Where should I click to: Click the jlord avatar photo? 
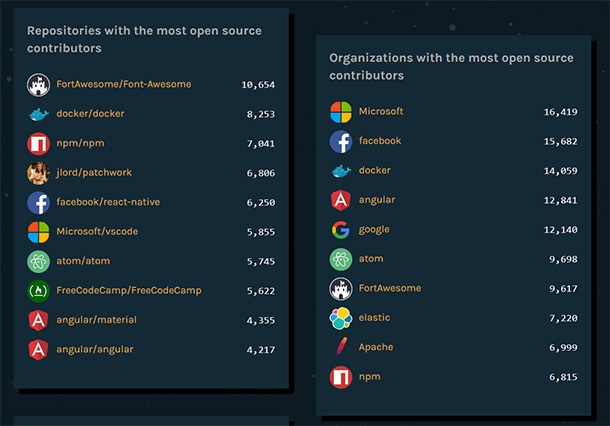[x=38, y=173]
